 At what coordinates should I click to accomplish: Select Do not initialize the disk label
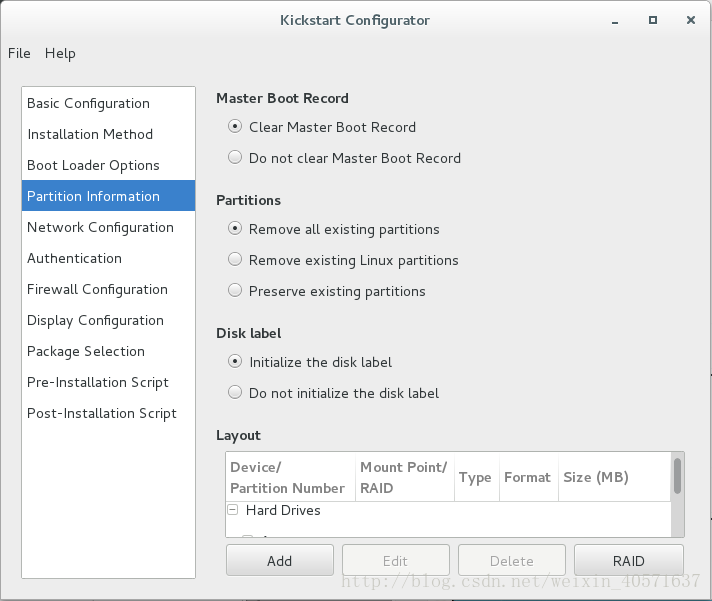click(235, 393)
